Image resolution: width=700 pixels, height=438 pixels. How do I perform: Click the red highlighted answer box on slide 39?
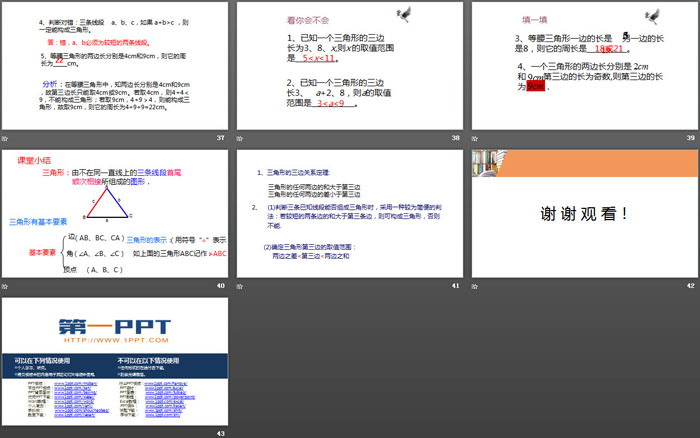[x=535, y=86]
